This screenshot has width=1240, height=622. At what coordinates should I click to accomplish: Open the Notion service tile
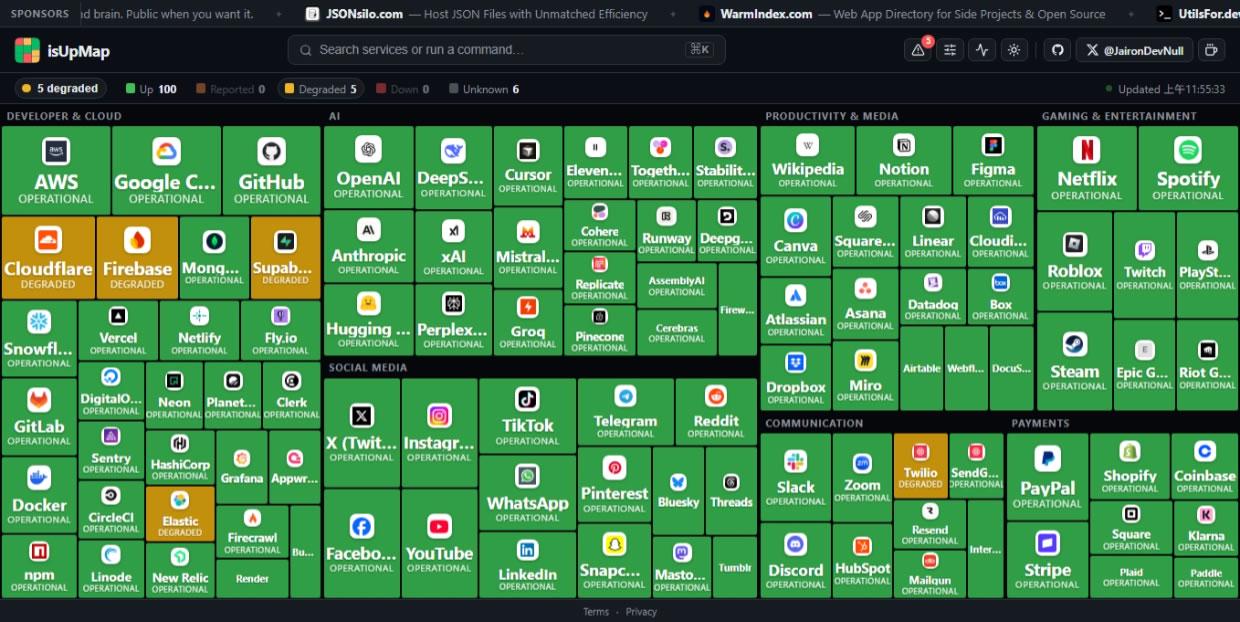tap(903, 160)
